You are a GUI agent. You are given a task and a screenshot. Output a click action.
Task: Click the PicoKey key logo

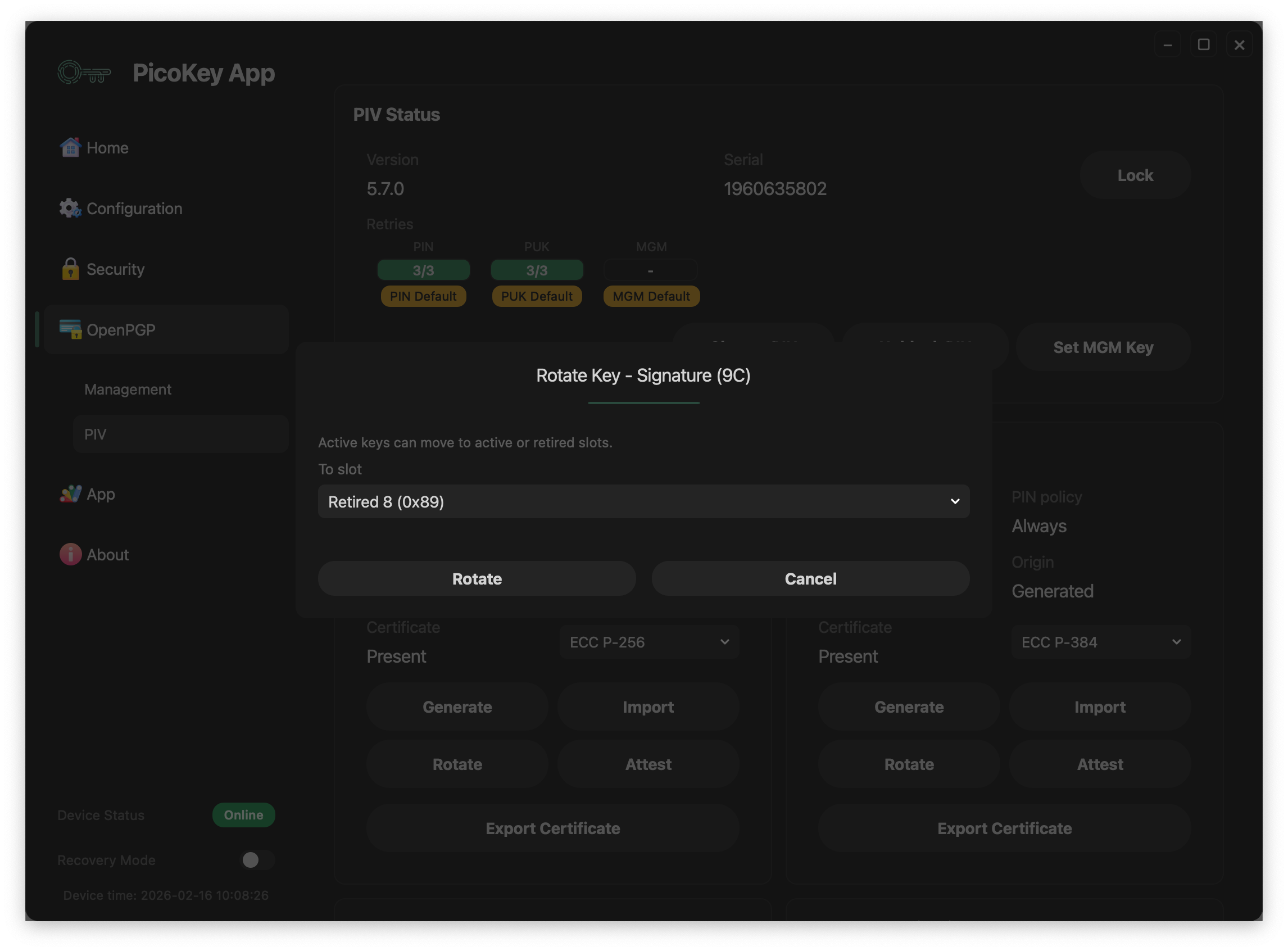point(84,73)
